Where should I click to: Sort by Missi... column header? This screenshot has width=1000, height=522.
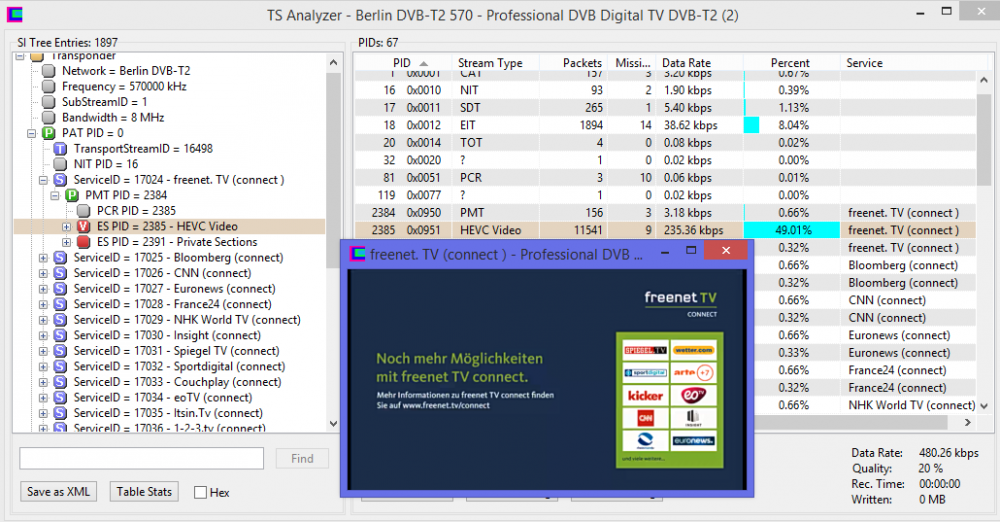tap(631, 63)
